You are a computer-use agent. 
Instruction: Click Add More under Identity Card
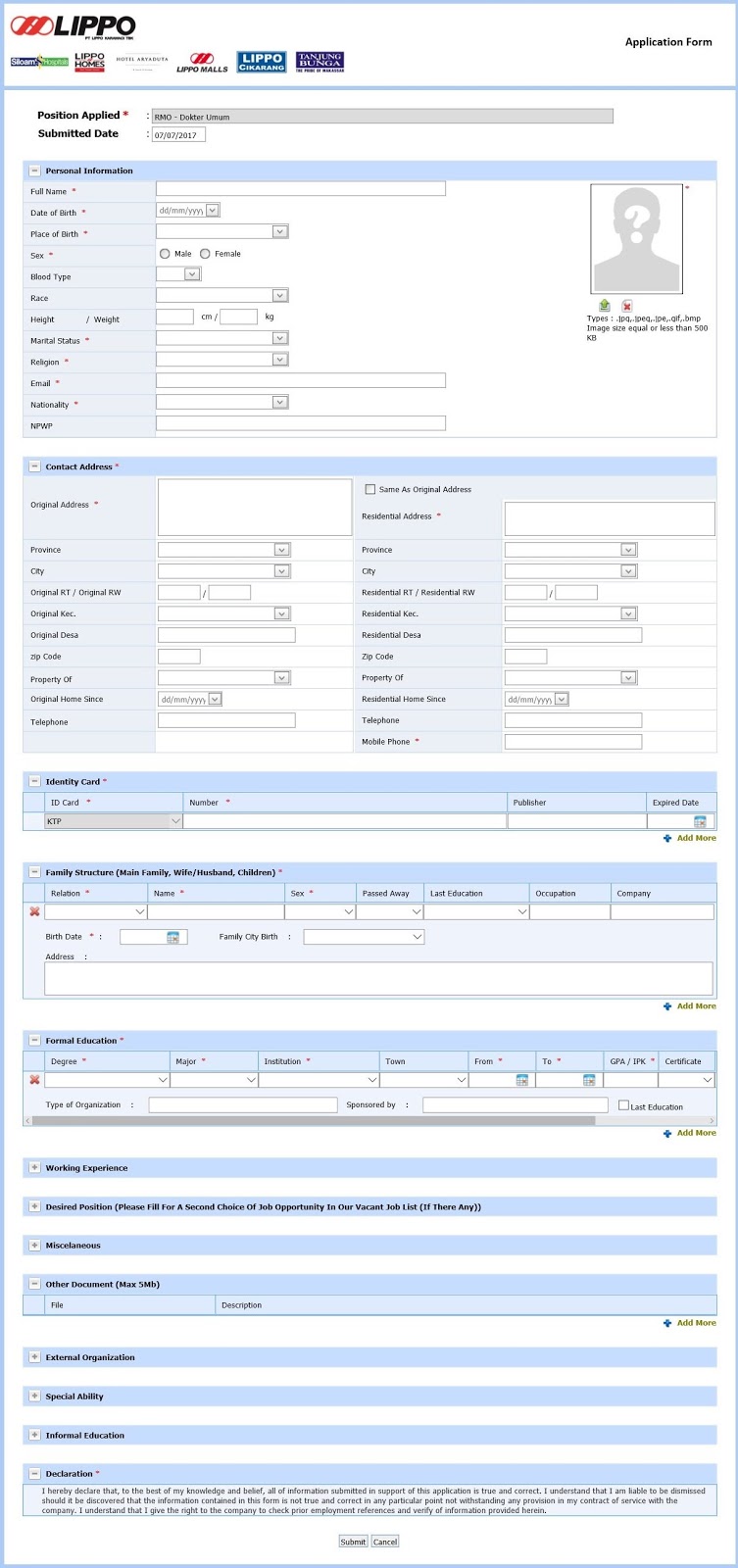tap(690, 838)
